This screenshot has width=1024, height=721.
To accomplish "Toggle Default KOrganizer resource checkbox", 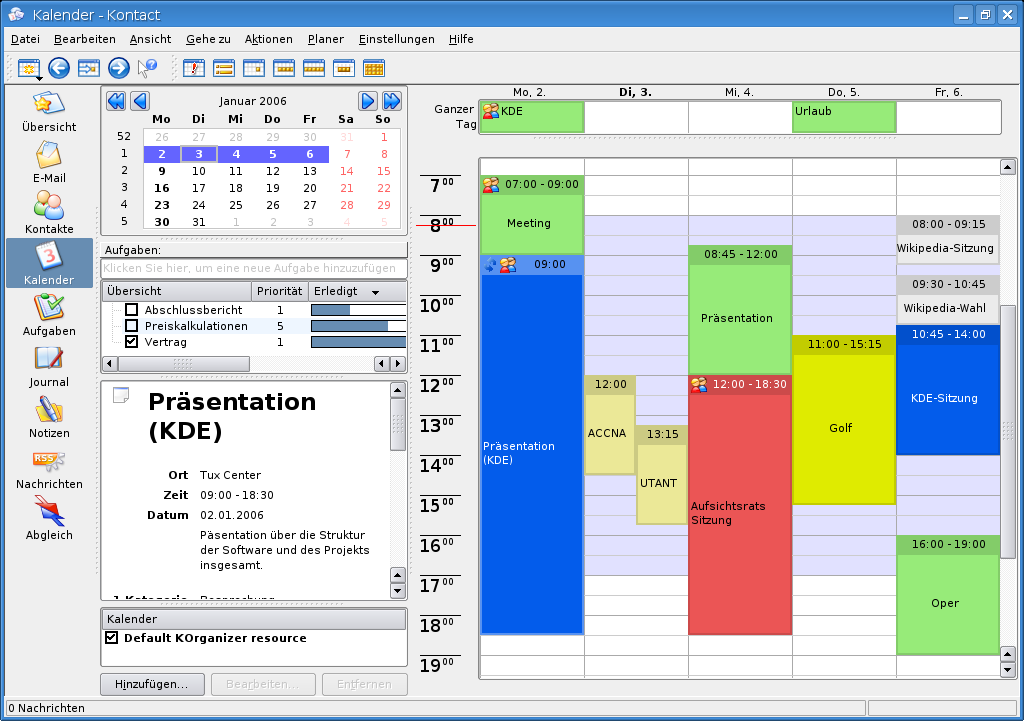I will [112, 637].
